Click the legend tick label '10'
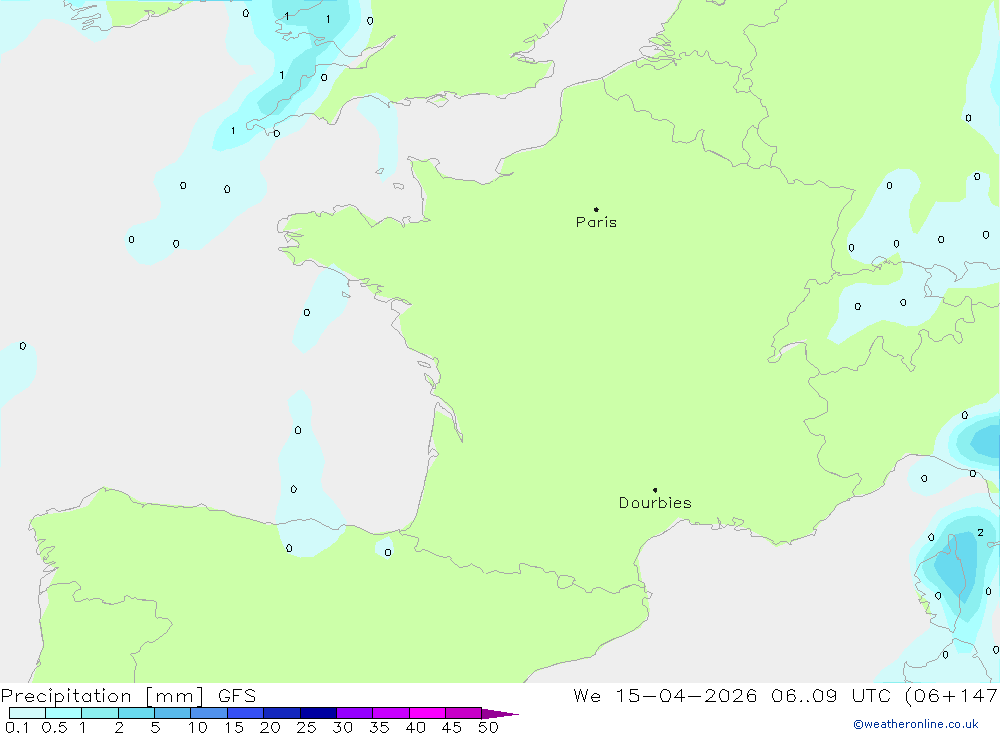The image size is (1000, 733). [198, 727]
